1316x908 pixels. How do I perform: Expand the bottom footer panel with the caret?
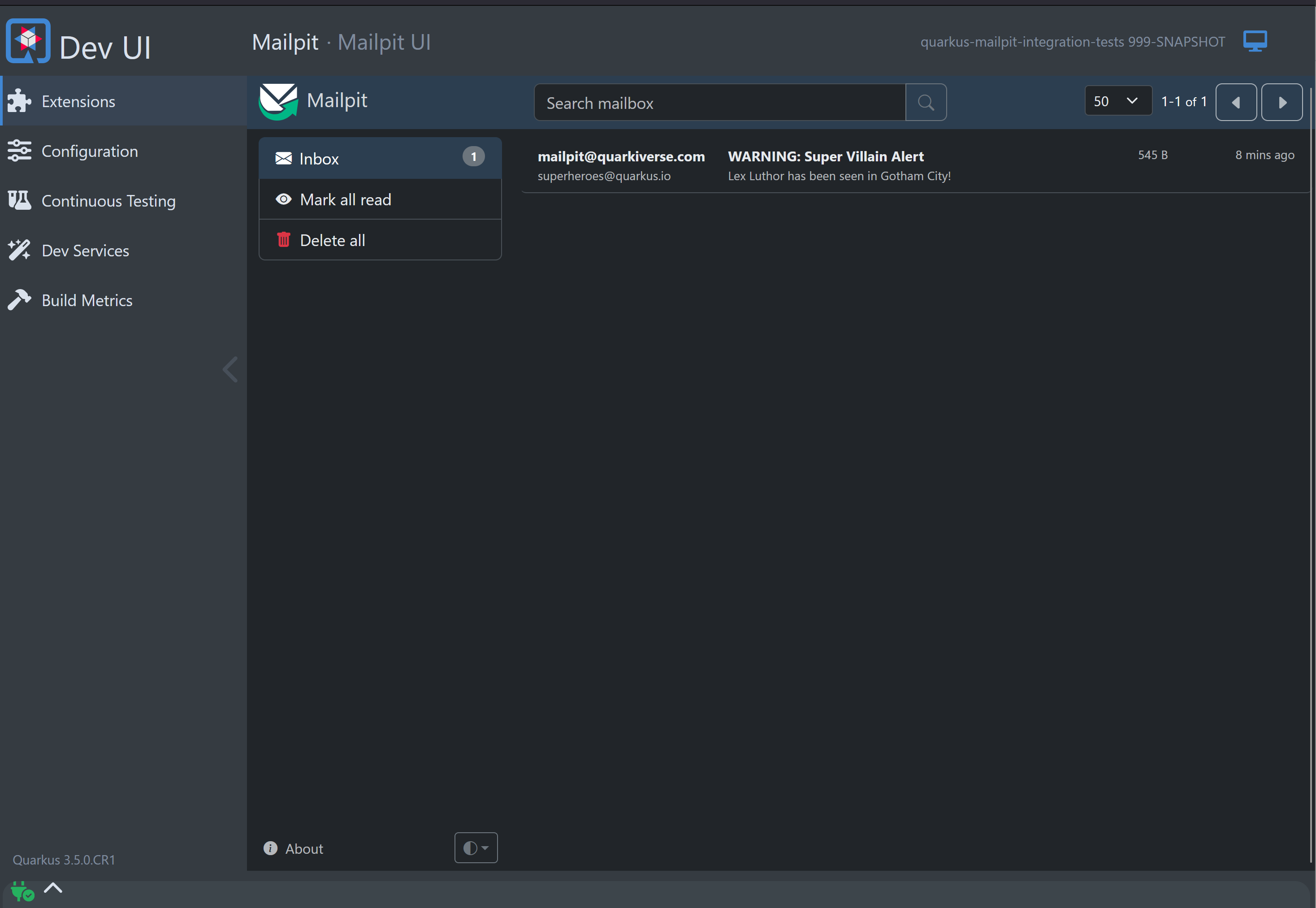pos(53,888)
